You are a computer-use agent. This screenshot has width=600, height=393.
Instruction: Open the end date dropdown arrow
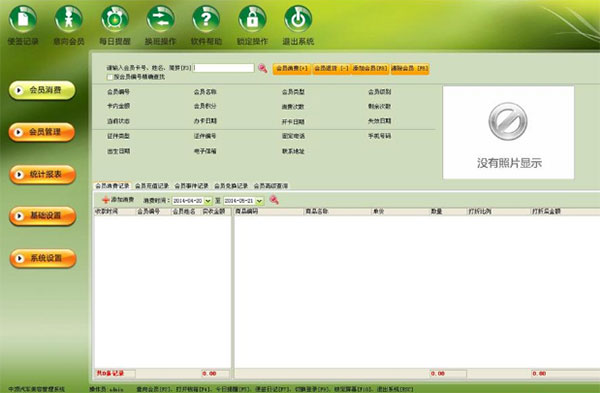tap(259, 201)
